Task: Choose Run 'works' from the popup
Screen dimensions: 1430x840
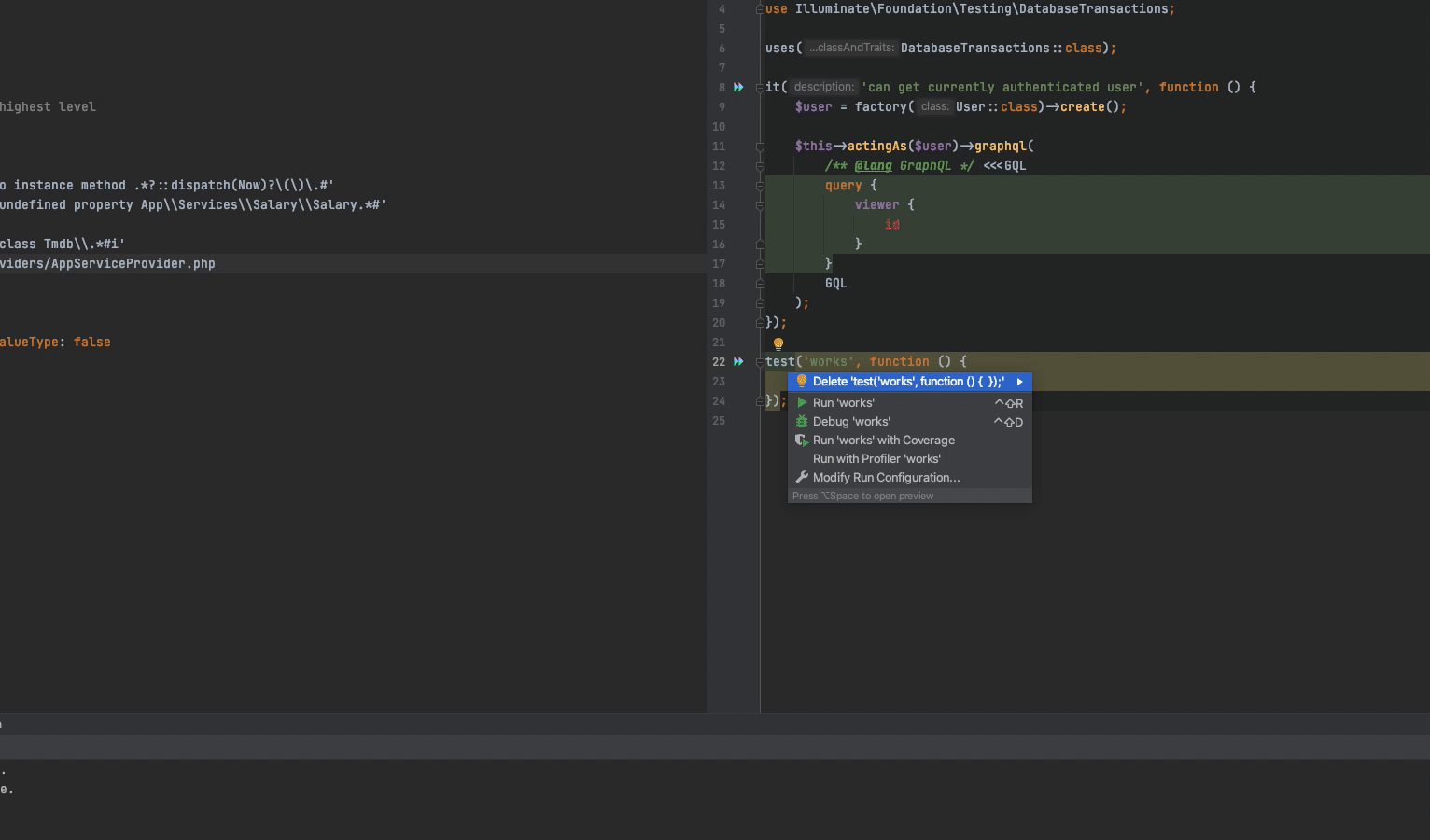Action: (910, 402)
